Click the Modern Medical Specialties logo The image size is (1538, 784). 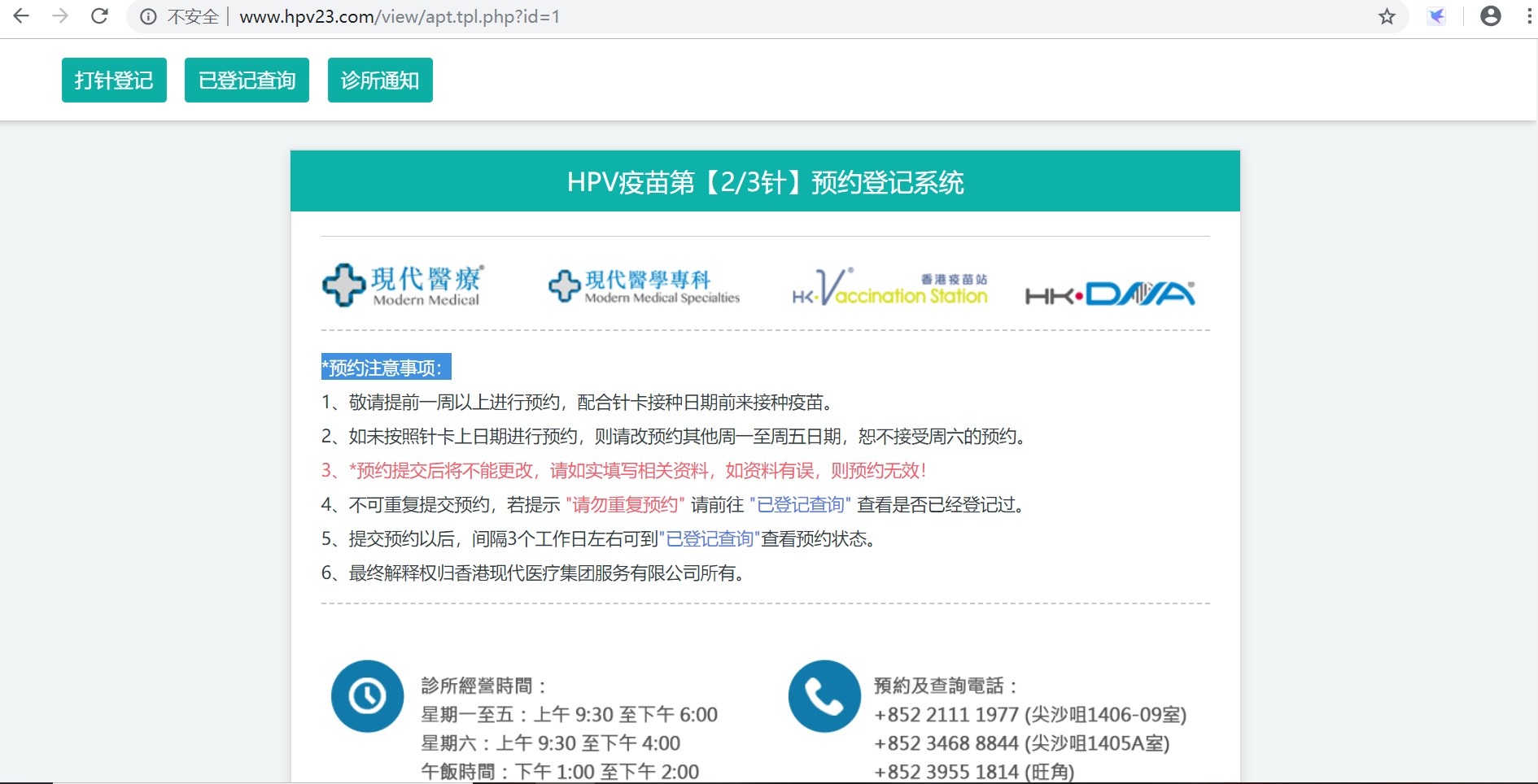pos(644,286)
